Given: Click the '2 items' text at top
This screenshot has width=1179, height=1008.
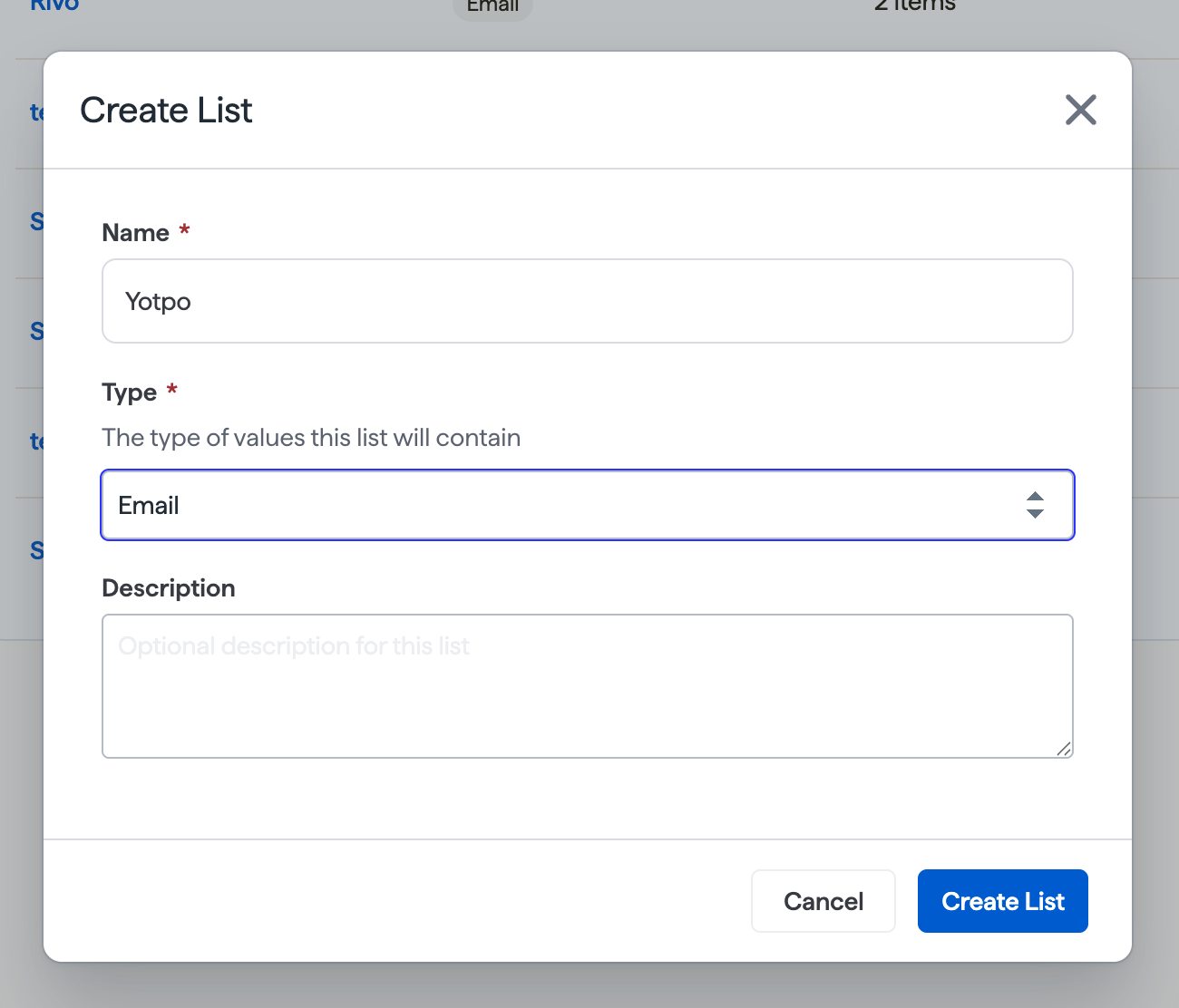Looking at the screenshot, I should click(915, 5).
